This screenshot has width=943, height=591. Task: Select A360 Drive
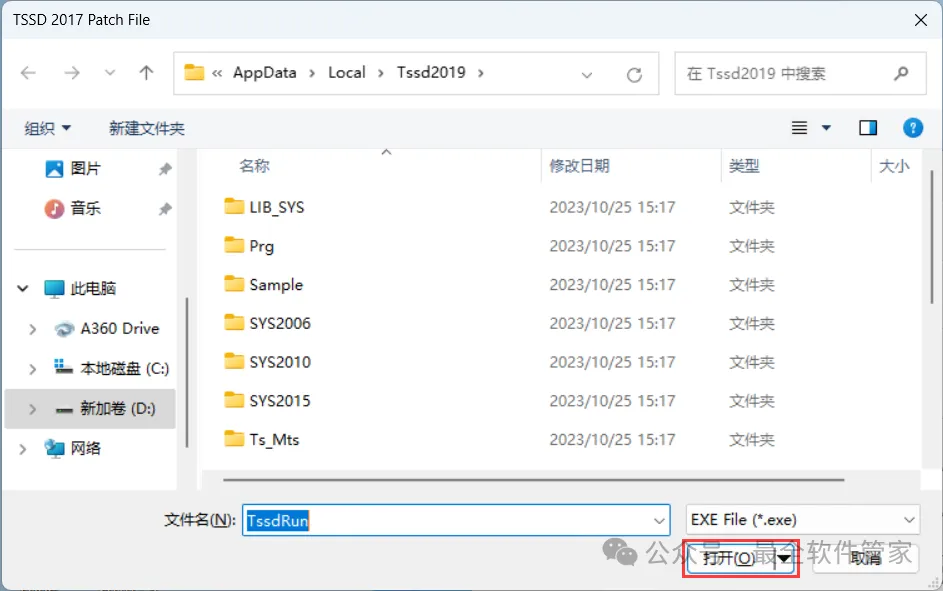[120, 329]
